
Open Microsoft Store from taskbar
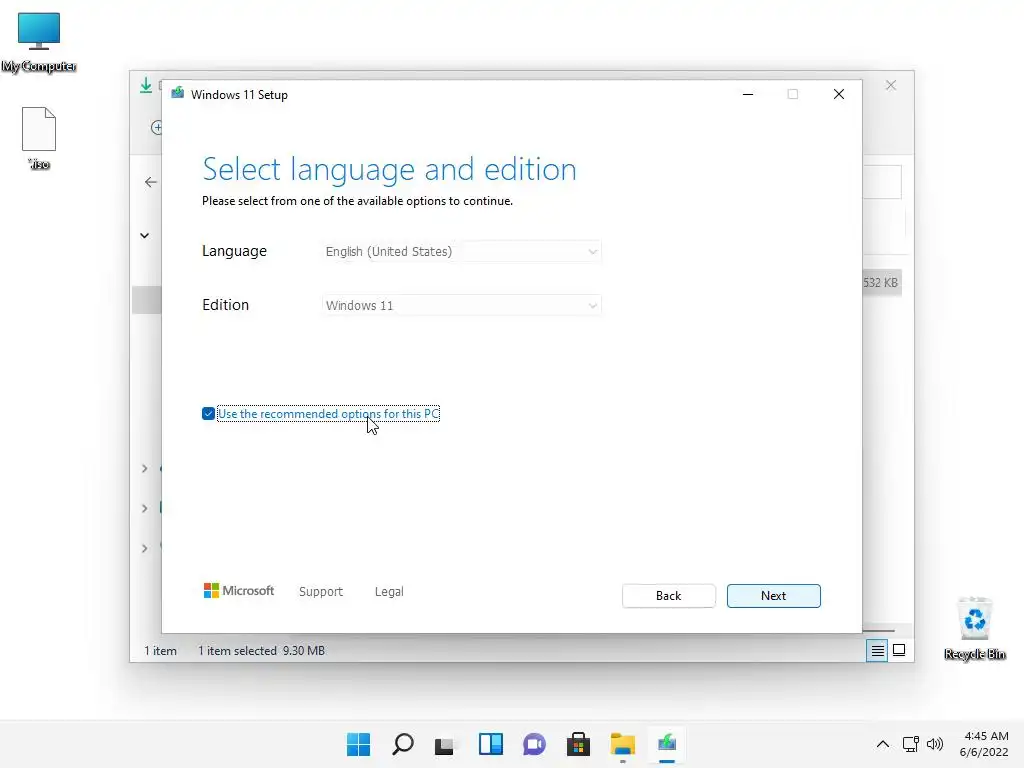click(578, 744)
